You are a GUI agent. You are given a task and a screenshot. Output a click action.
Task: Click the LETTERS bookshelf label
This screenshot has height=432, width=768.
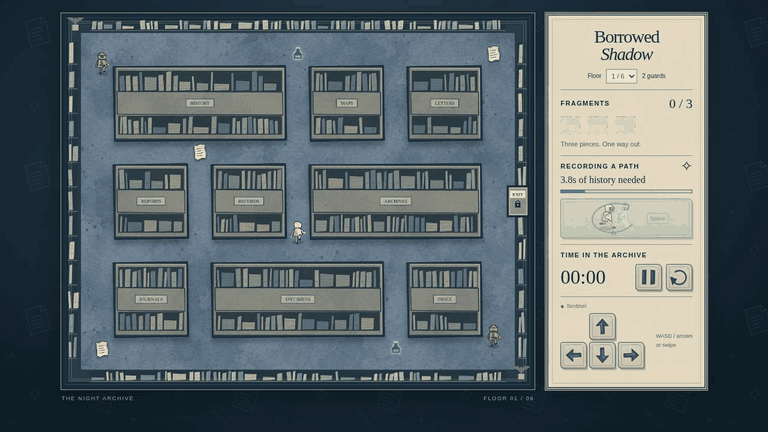pos(445,103)
